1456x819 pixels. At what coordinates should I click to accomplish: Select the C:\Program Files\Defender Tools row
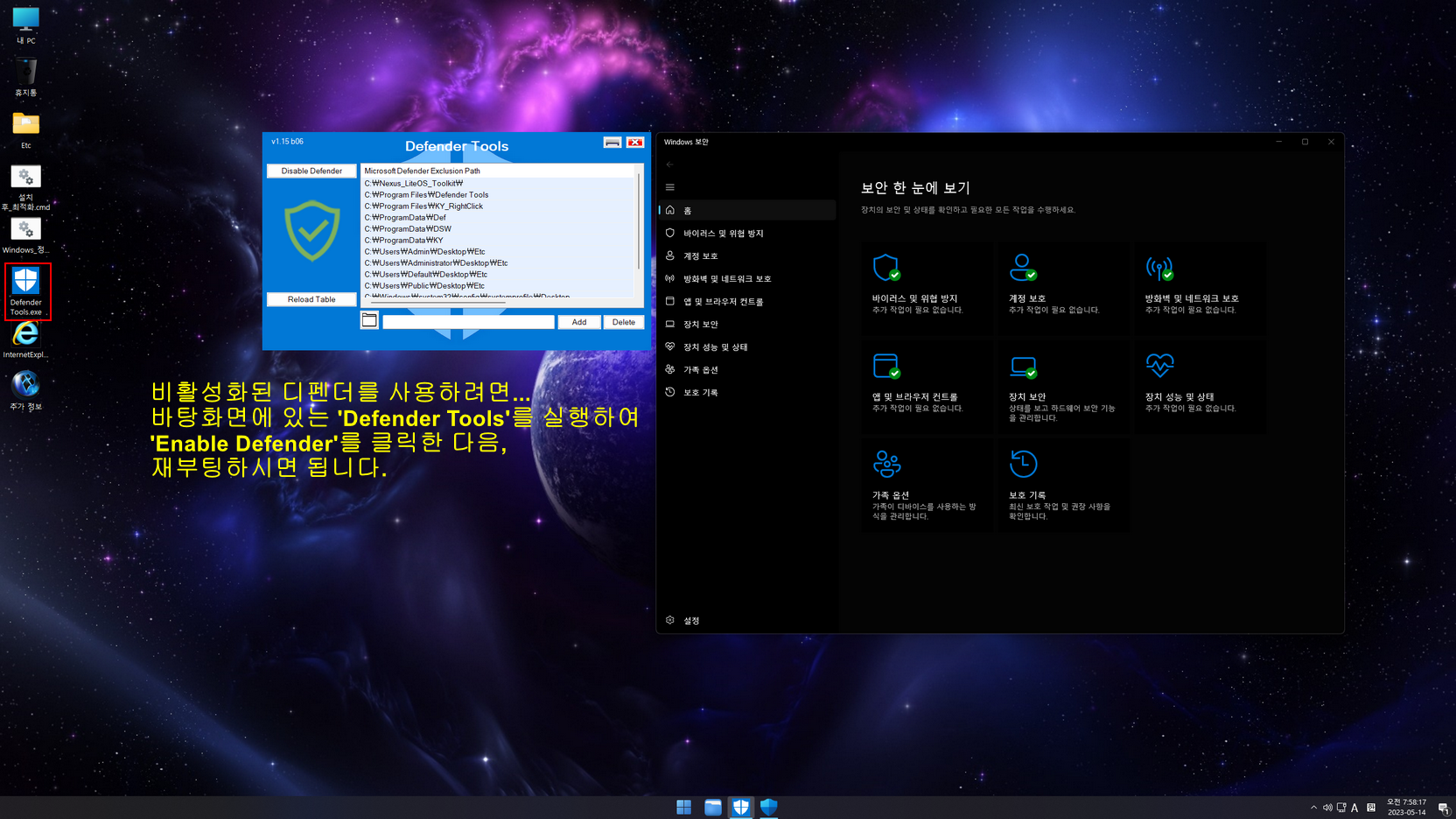pyautogui.click(x=498, y=195)
